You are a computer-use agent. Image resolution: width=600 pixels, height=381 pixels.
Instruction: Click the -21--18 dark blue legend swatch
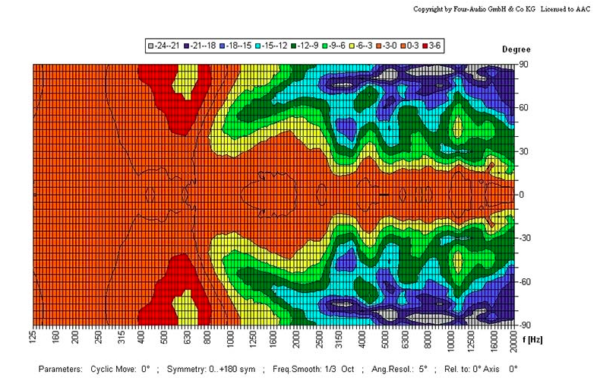pyautogui.click(x=186, y=46)
